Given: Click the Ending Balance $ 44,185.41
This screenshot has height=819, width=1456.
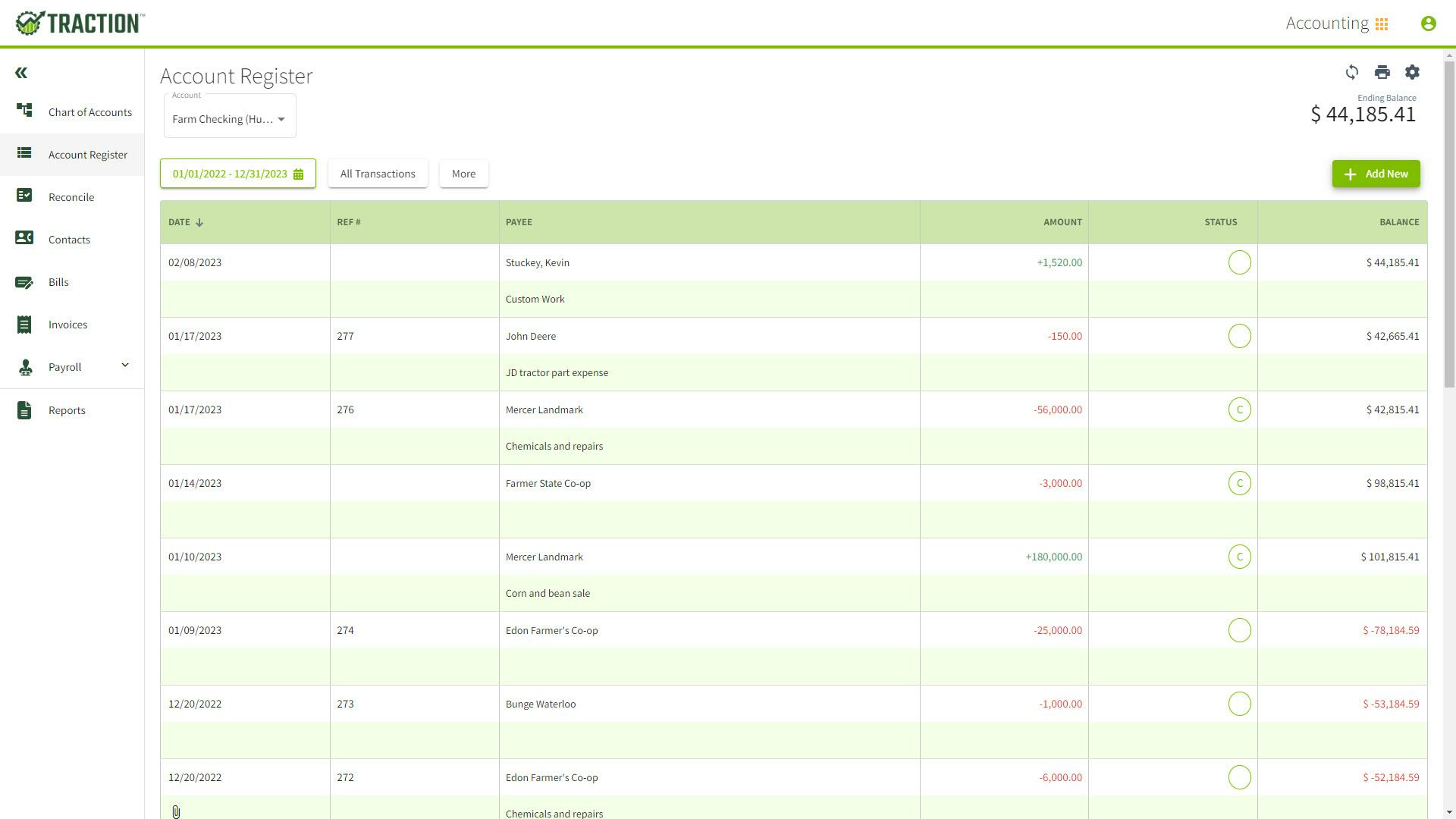Looking at the screenshot, I should click(x=1363, y=114).
